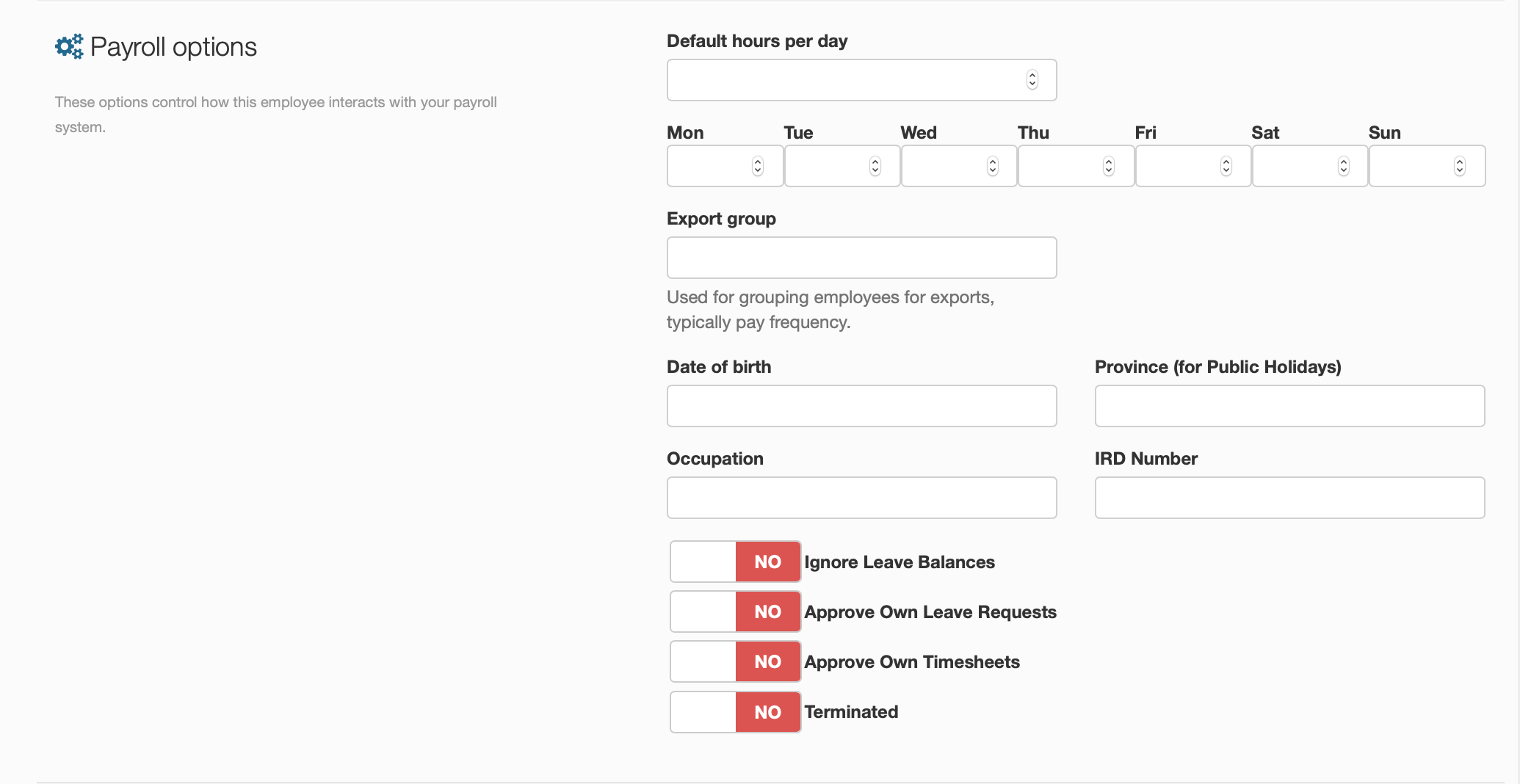The image size is (1520, 784).
Task: Click the Payroll options gears icon
Action: pos(69,47)
